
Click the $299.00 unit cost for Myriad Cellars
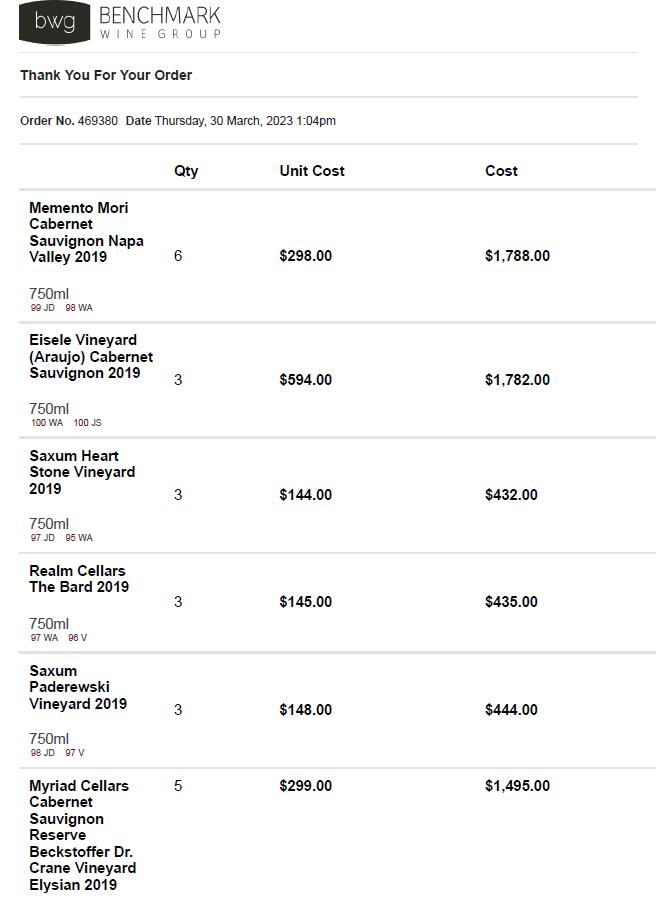(305, 786)
